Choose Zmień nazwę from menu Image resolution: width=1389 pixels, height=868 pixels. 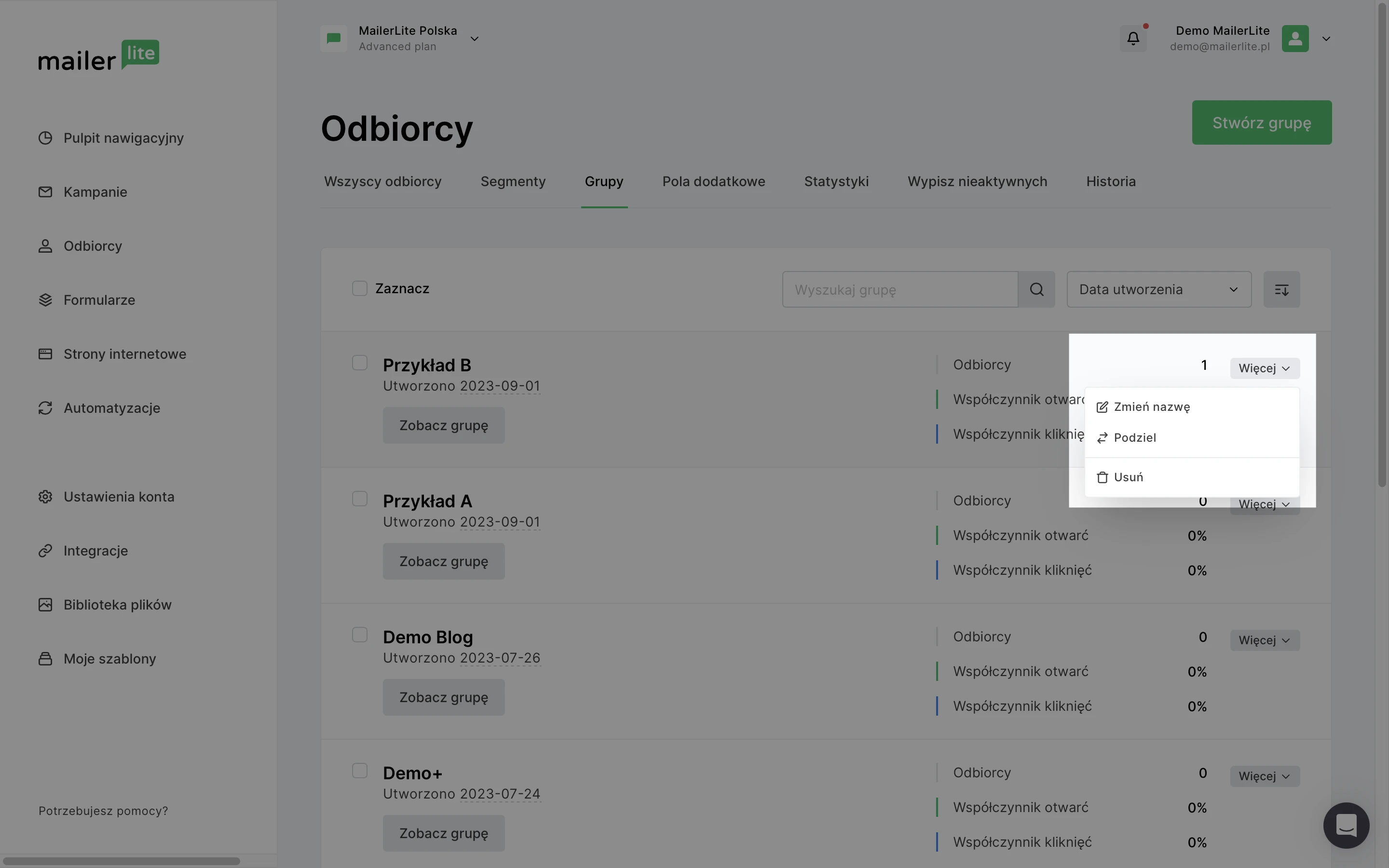tap(1151, 407)
